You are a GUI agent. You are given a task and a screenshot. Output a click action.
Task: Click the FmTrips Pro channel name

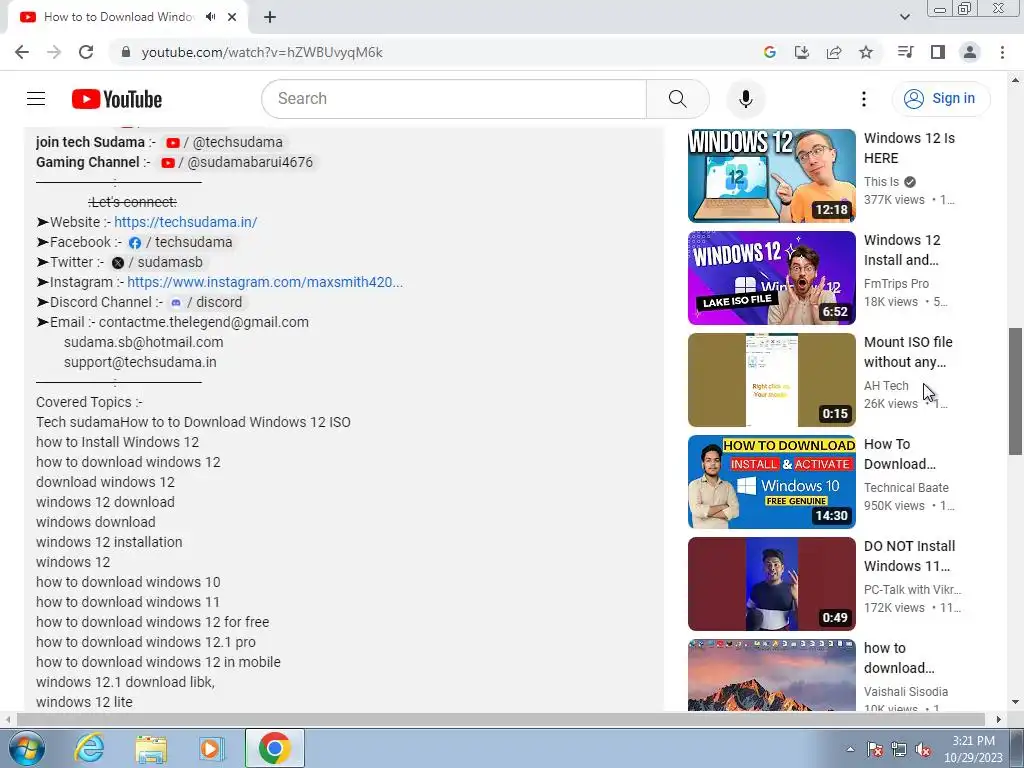(x=896, y=283)
